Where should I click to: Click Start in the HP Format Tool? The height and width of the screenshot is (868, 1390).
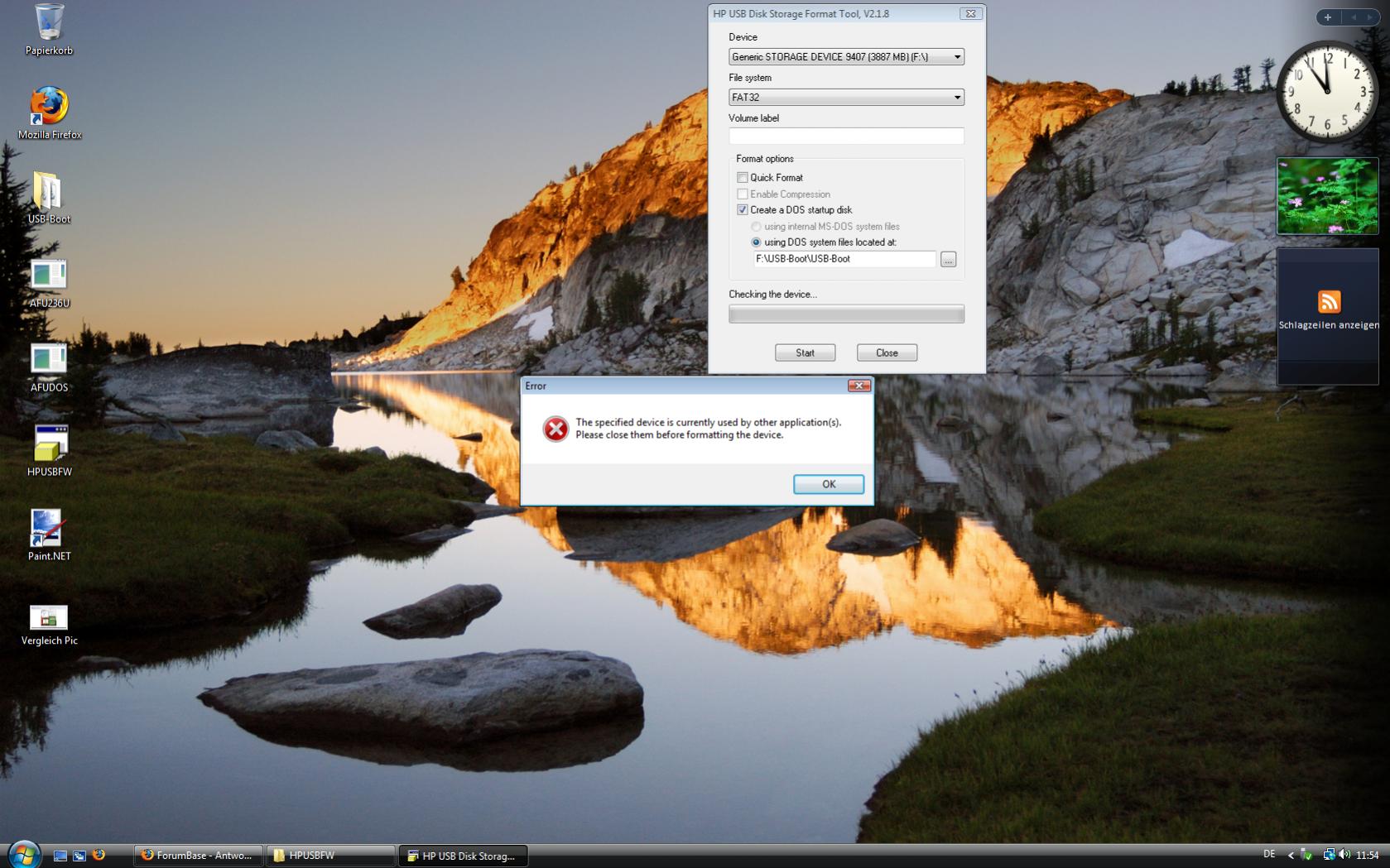[x=805, y=353]
